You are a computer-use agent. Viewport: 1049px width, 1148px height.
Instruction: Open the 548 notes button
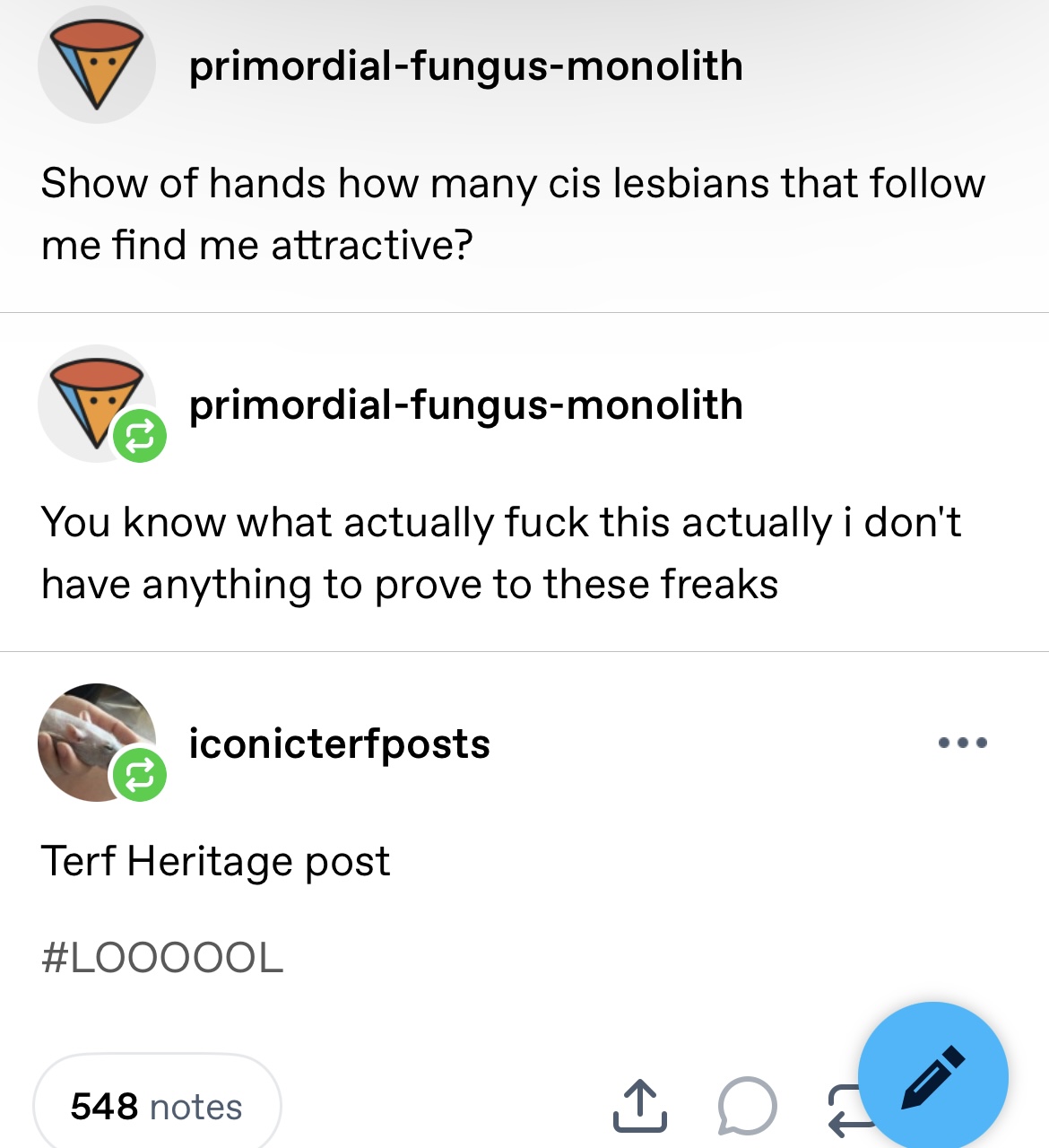pos(157,1103)
